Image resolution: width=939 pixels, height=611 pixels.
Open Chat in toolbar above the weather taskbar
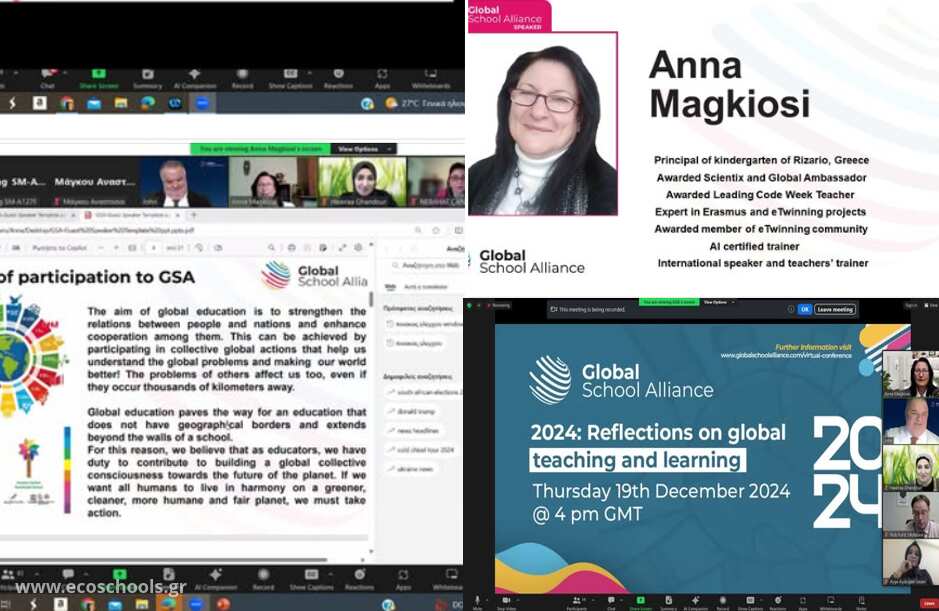point(47,78)
